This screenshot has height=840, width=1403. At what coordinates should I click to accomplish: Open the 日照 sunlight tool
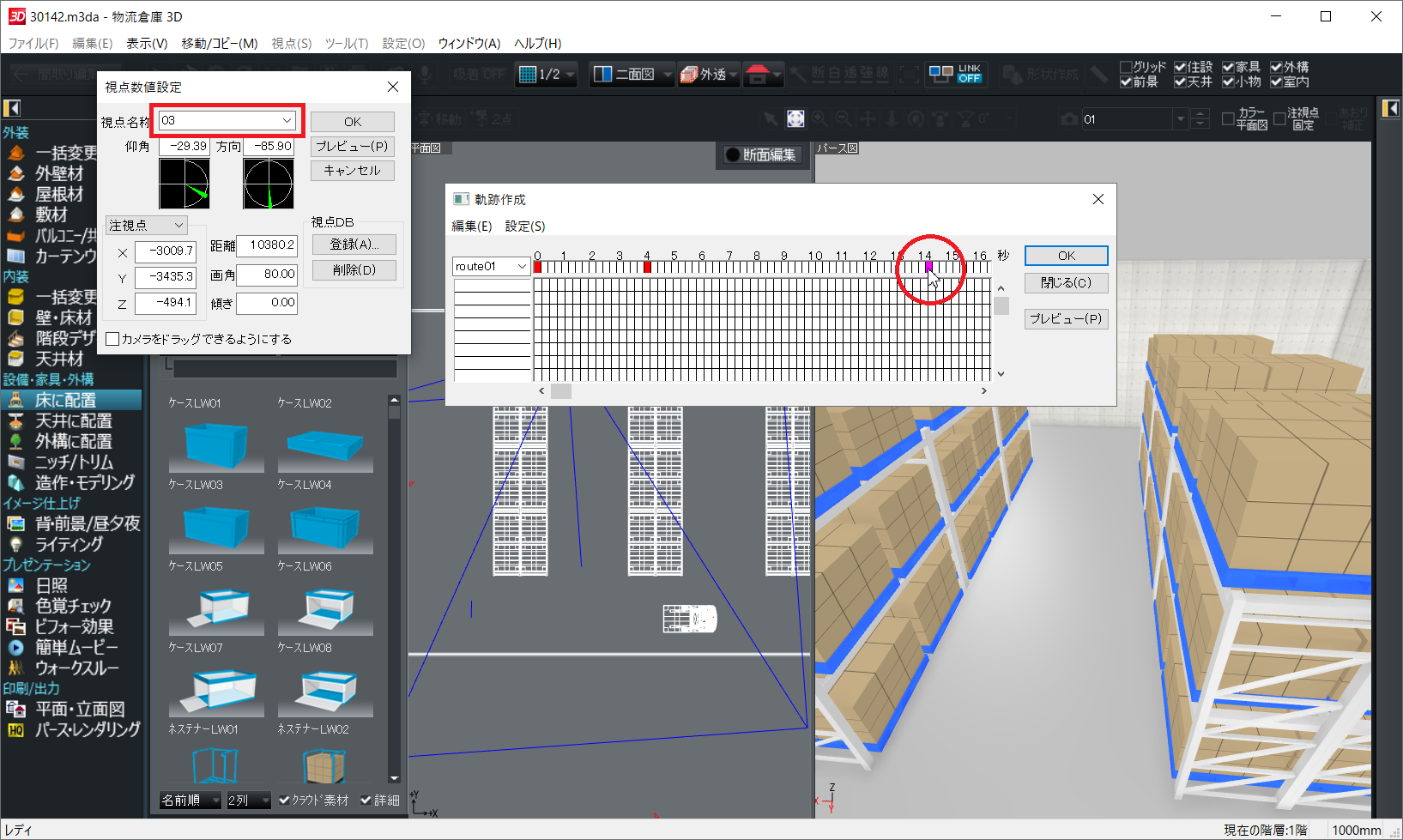(x=50, y=585)
